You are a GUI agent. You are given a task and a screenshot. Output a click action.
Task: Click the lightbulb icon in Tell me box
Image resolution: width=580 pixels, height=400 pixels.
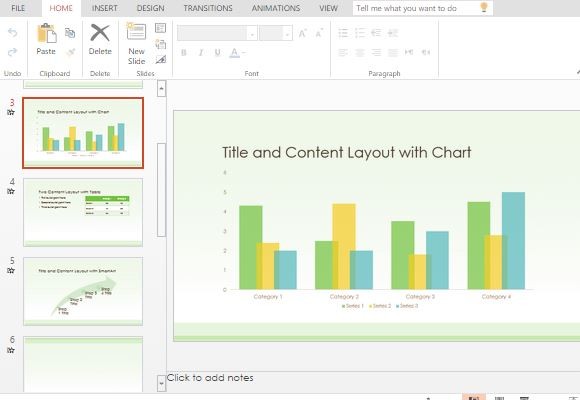pyautogui.click(x=484, y=7)
